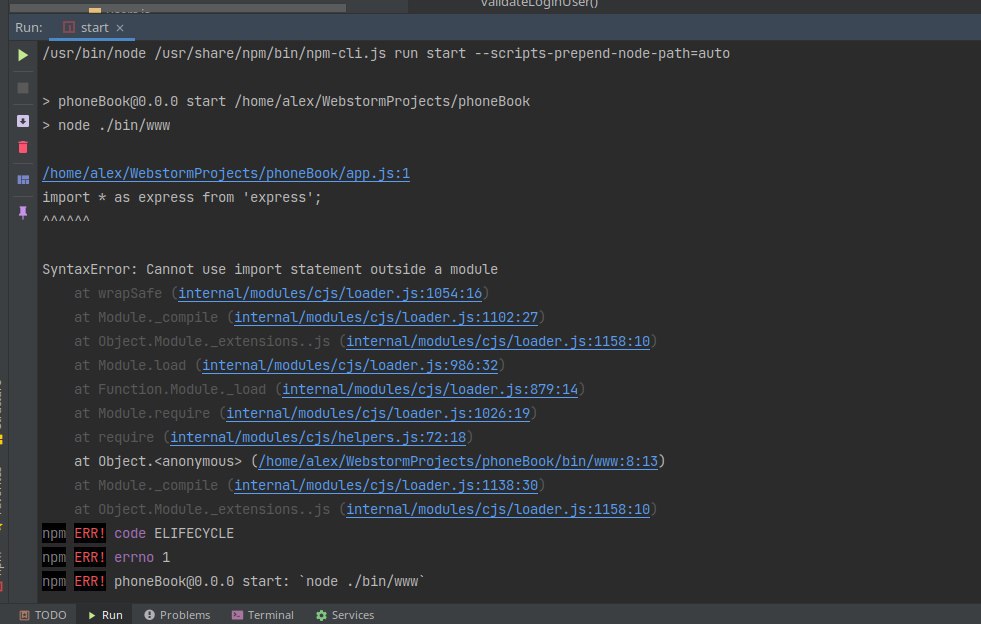981x624 pixels.
Task: Click the 'errno 1' error line
Action: [x=106, y=558]
